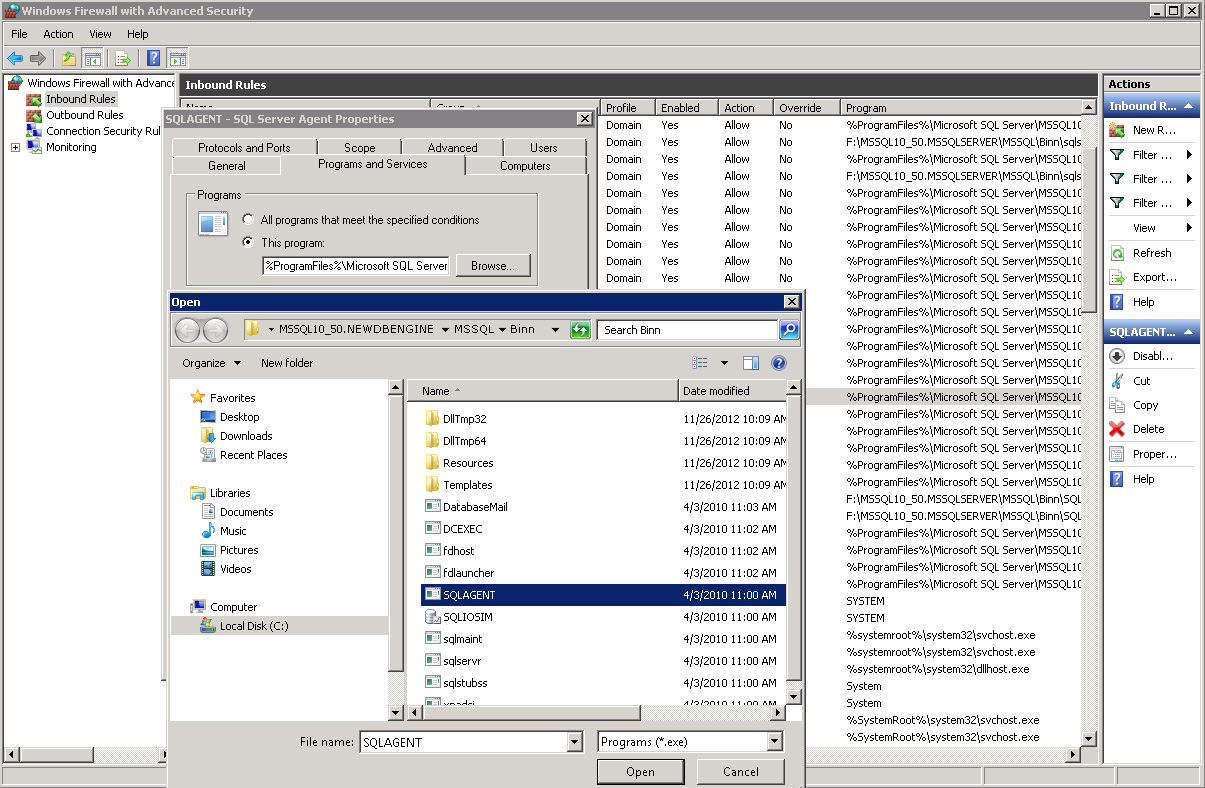Click Refresh in the Actions pane
Image resolution: width=1205 pixels, height=788 pixels.
click(x=1152, y=253)
